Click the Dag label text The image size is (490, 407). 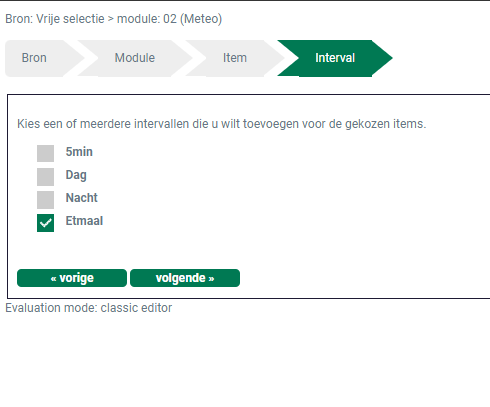pos(76,175)
